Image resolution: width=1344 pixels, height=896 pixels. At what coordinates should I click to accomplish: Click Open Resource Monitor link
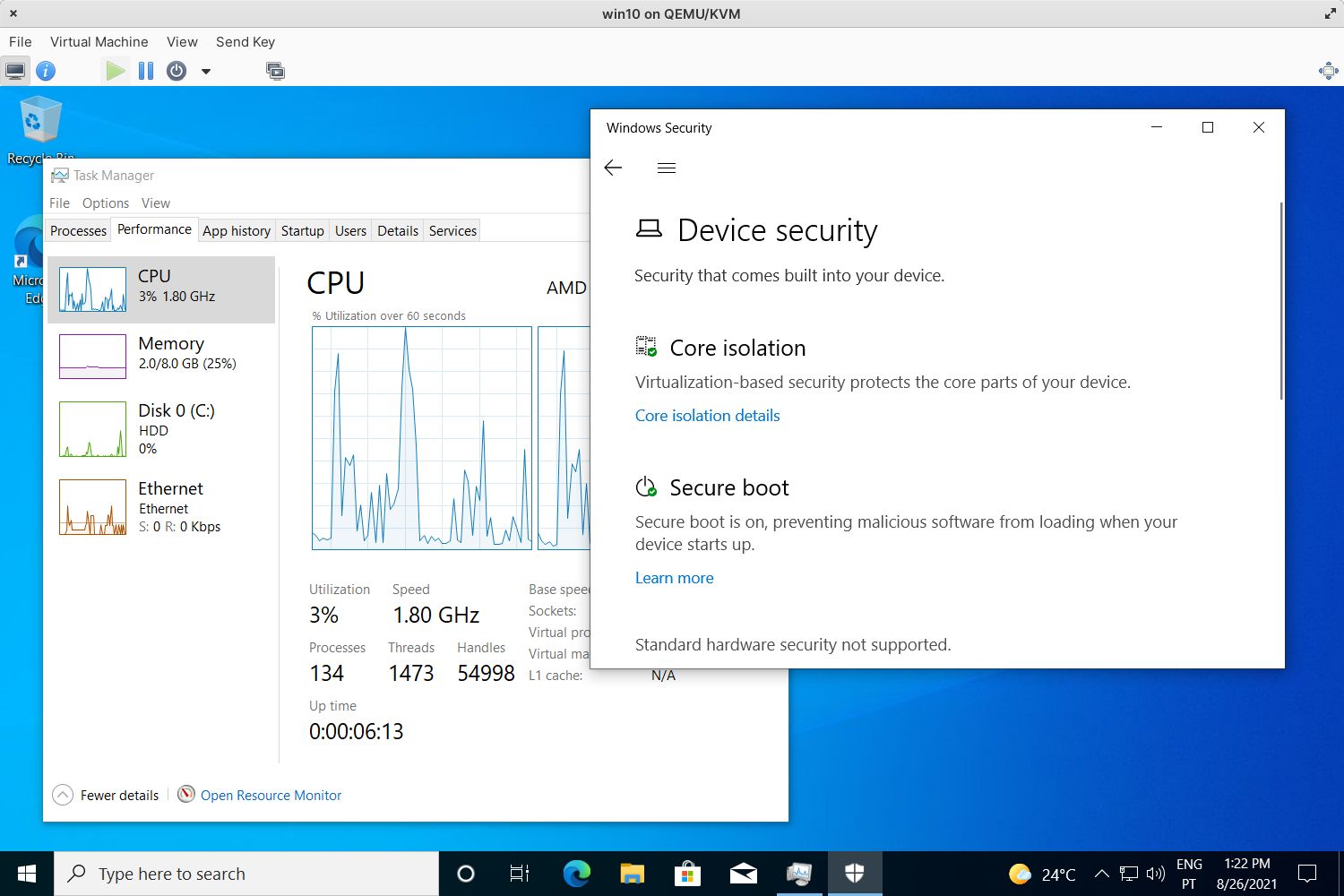pos(271,796)
